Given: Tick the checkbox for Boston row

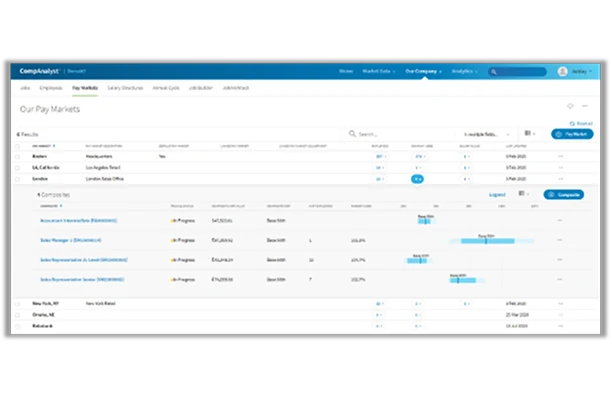Looking at the screenshot, I should [17, 157].
